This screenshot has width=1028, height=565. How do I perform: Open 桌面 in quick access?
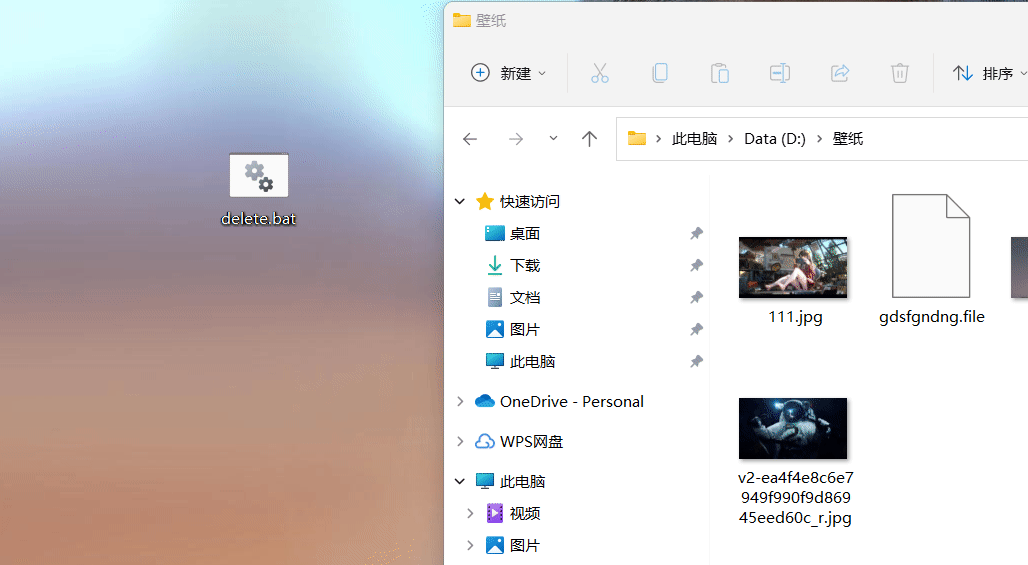tap(524, 233)
